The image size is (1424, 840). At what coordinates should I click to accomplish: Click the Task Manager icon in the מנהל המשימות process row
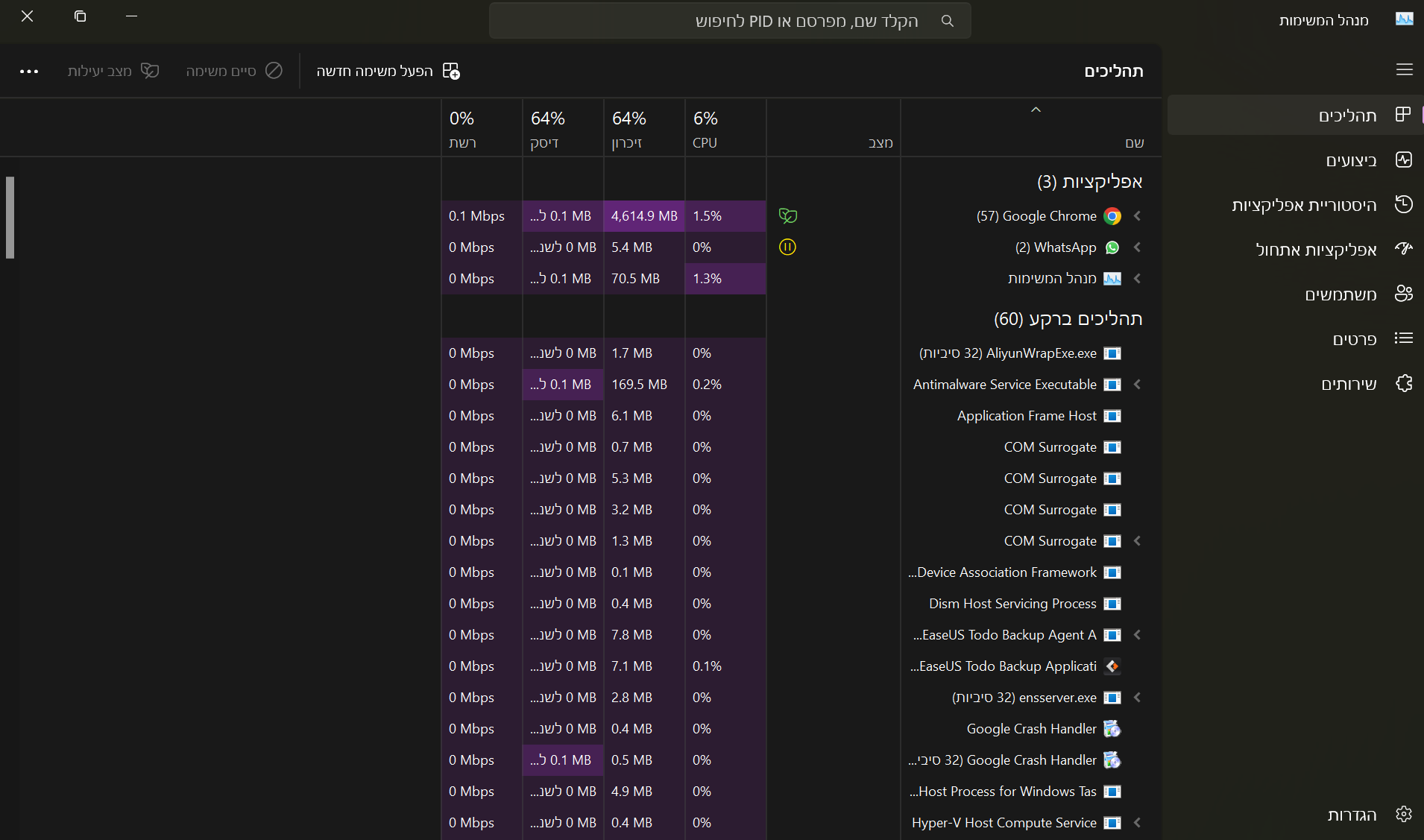1112,279
